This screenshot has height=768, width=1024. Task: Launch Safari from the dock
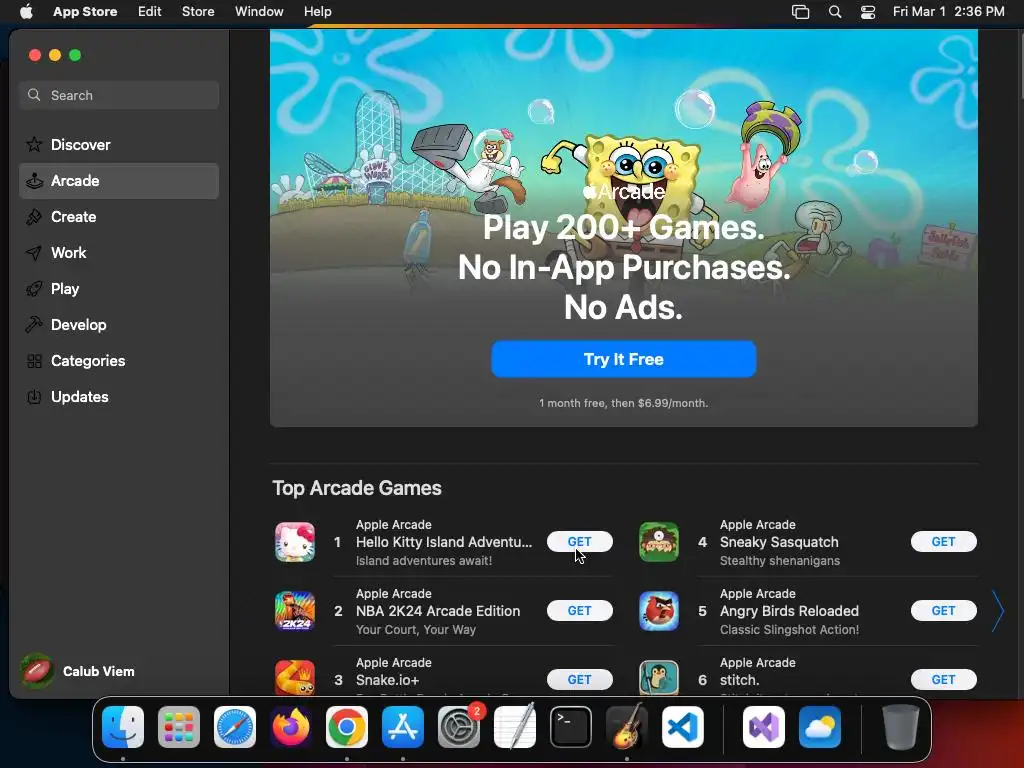click(x=235, y=727)
